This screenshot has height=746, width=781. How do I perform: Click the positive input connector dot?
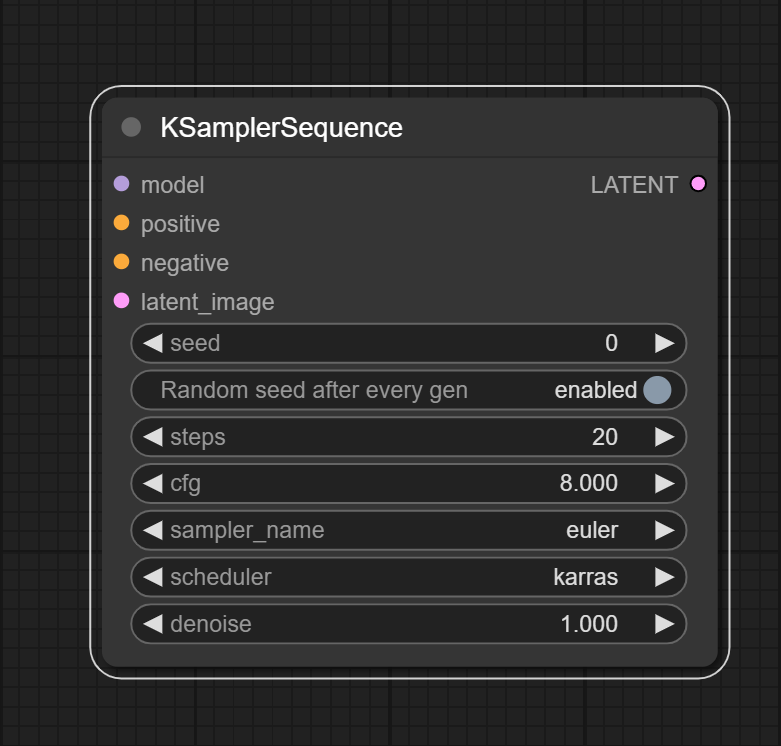pyautogui.click(x=122, y=223)
